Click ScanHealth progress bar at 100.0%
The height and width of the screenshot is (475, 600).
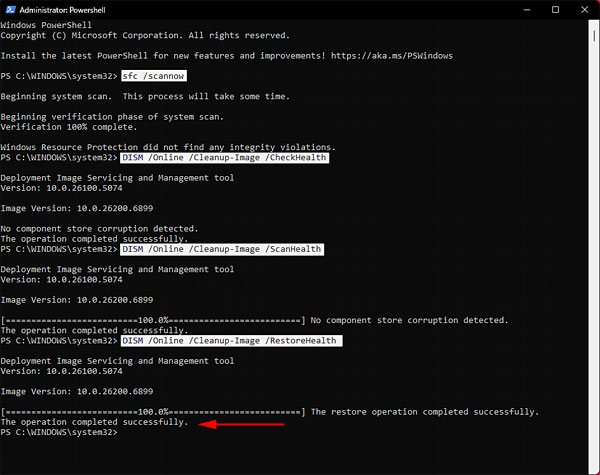click(x=153, y=320)
